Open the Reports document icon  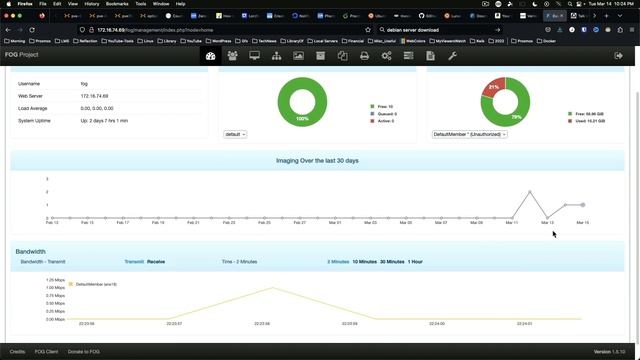click(430, 56)
